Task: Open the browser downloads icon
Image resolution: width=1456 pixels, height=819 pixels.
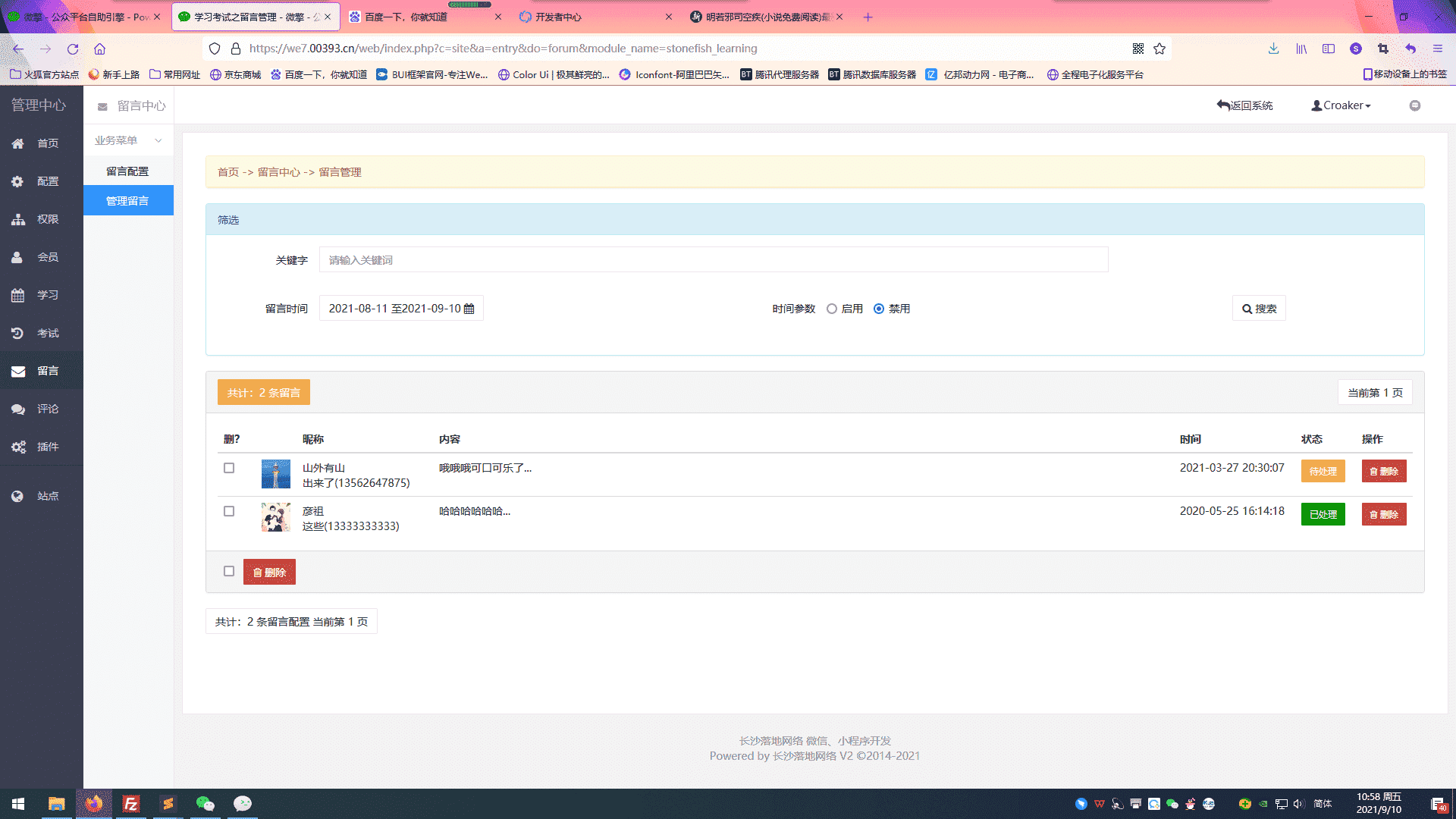Action: [x=1273, y=49]
